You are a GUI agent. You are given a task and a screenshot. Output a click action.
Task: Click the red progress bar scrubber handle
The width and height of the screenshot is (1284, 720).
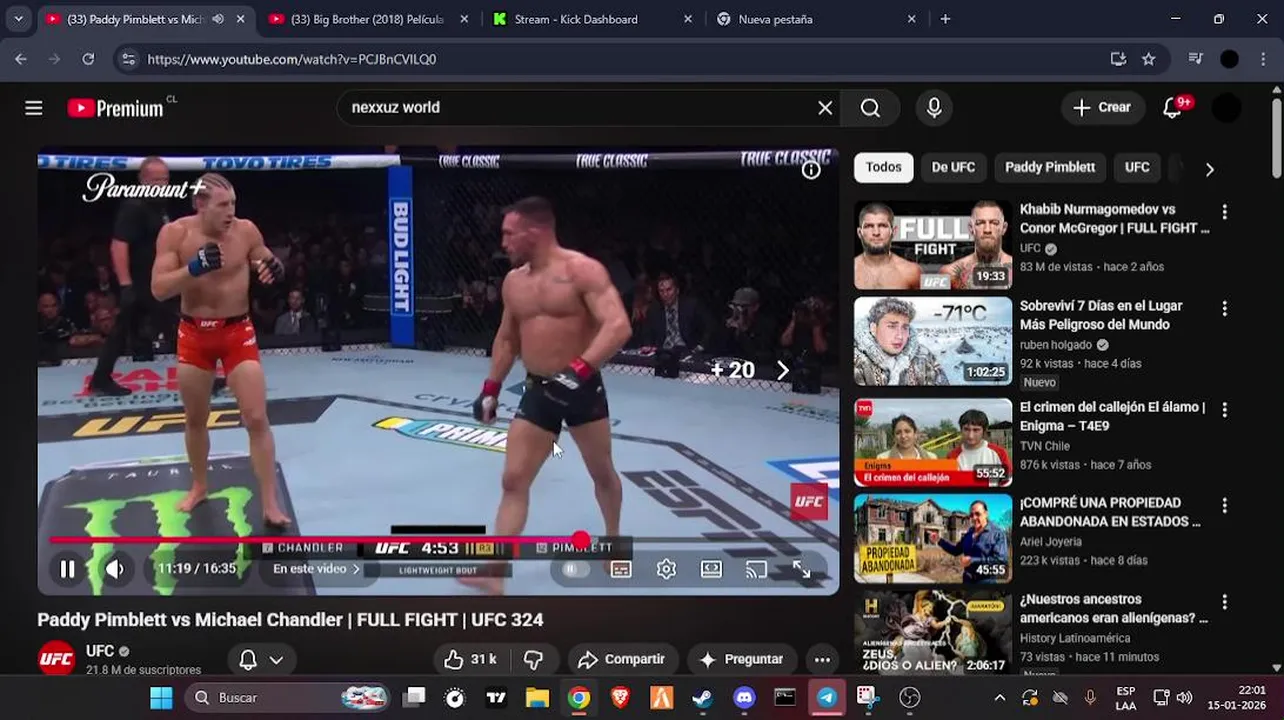[581, 540]
